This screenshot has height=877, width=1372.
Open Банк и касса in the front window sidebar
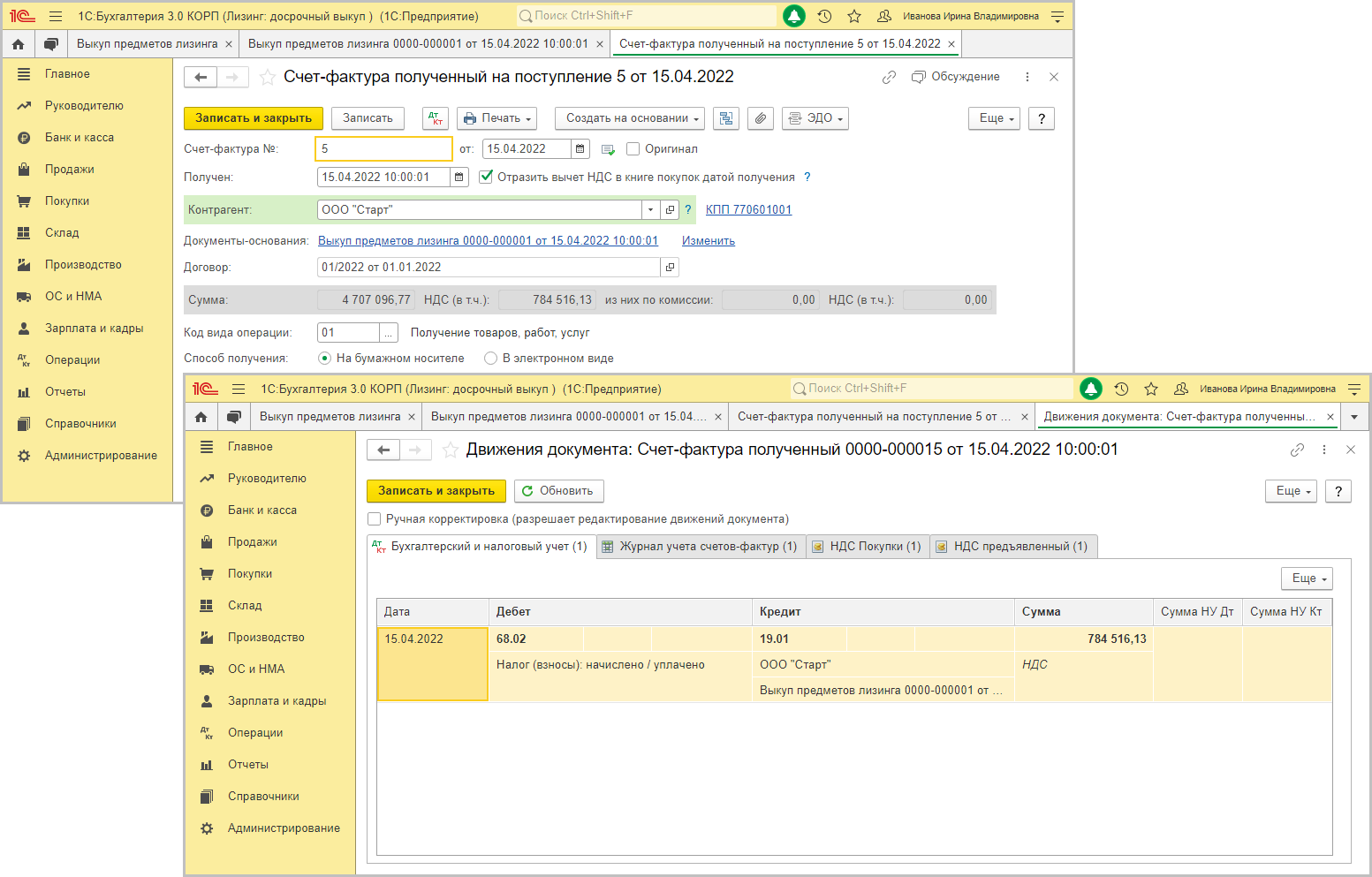click(x=262, y=510)
